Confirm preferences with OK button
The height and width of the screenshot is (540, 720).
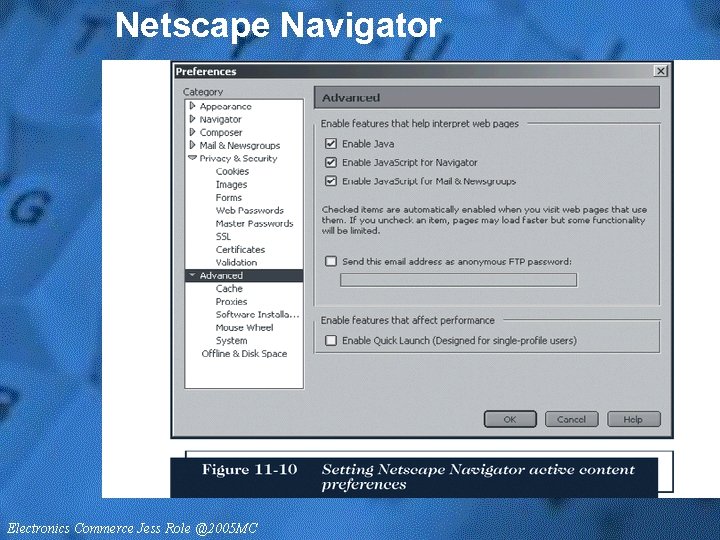(510, 419)
